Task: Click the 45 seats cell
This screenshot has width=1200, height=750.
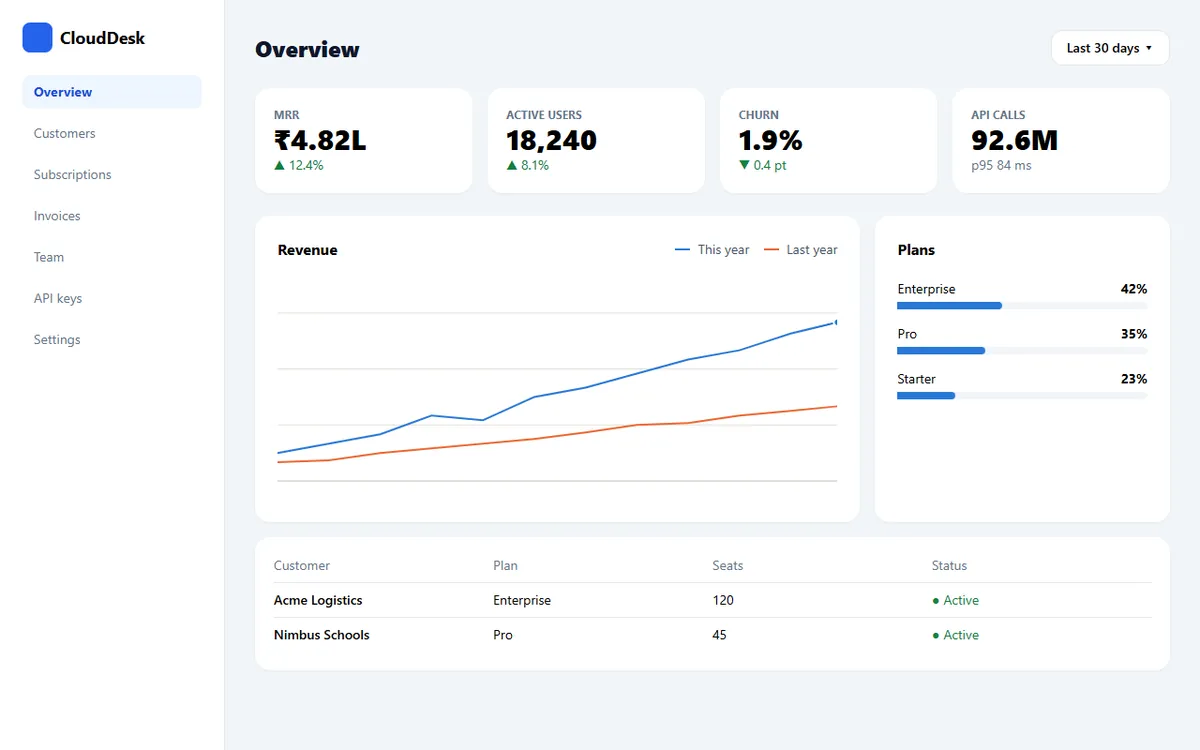Action: point(720,635)
